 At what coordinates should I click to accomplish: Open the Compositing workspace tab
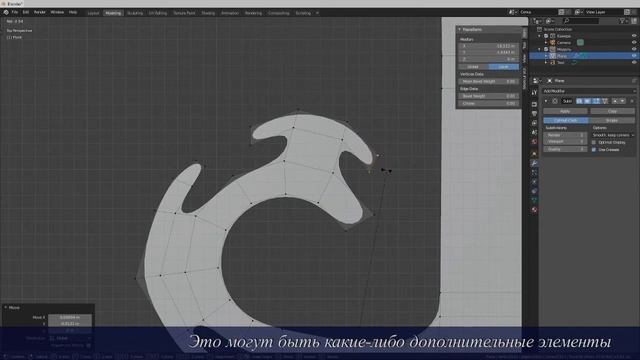pyautogui.click(x=279, y=13)
